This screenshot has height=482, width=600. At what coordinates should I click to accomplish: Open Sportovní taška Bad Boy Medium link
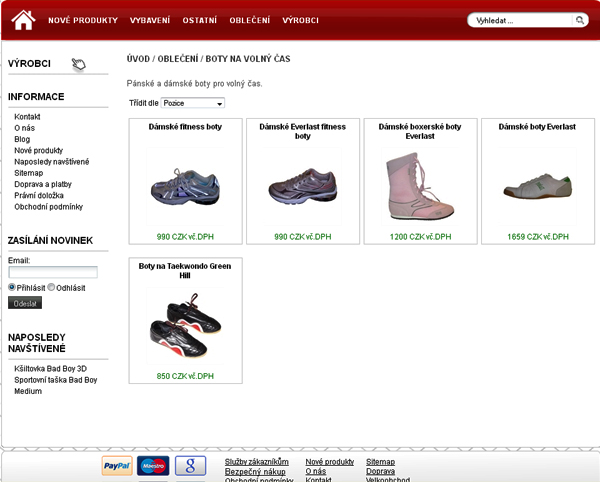tap(55, 385)
